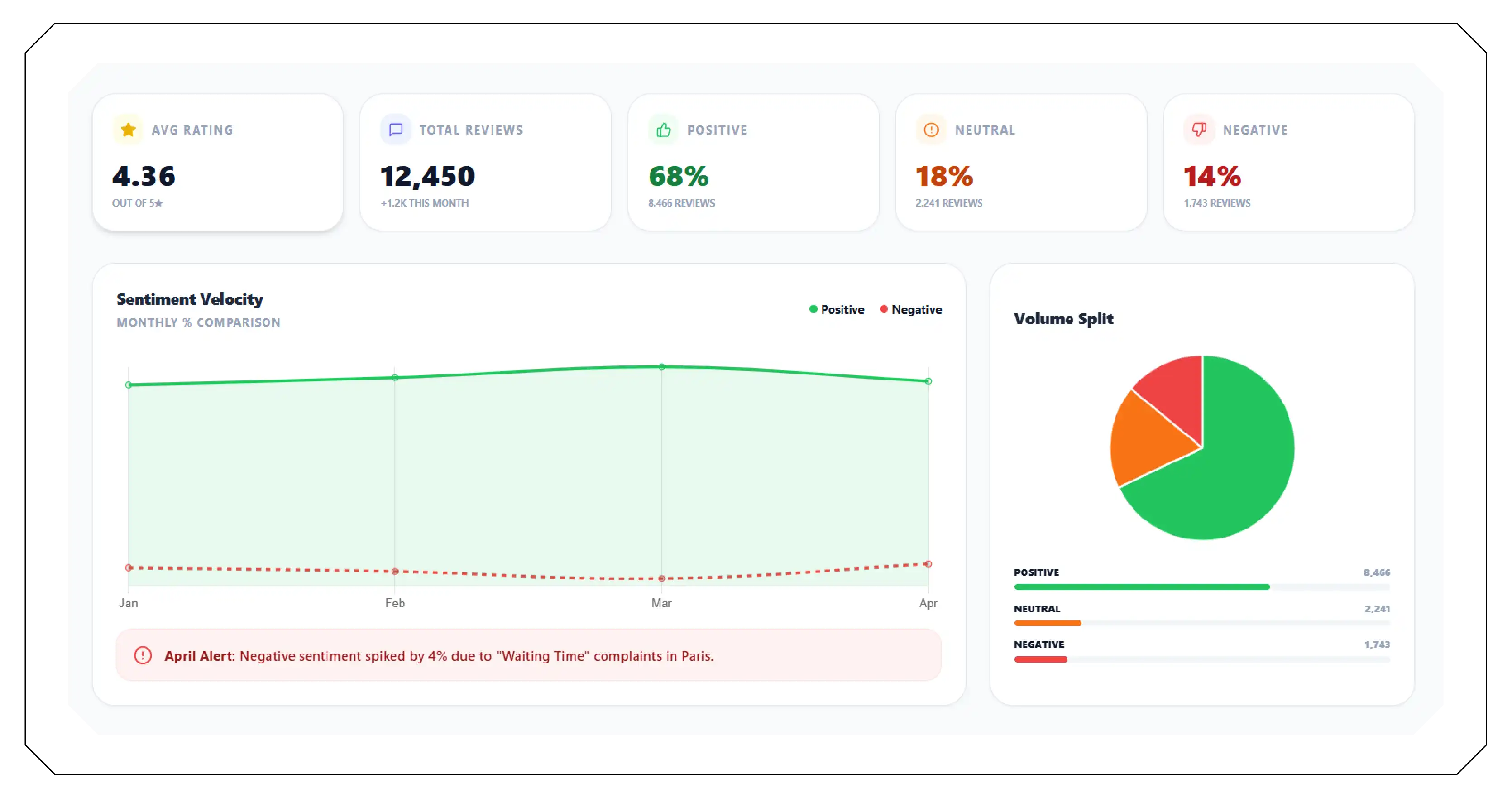Select the speech bubble icon on Total Reviews
Image resolution: width=1512 pixels, height=798 pixels.
tap(396, 130)
